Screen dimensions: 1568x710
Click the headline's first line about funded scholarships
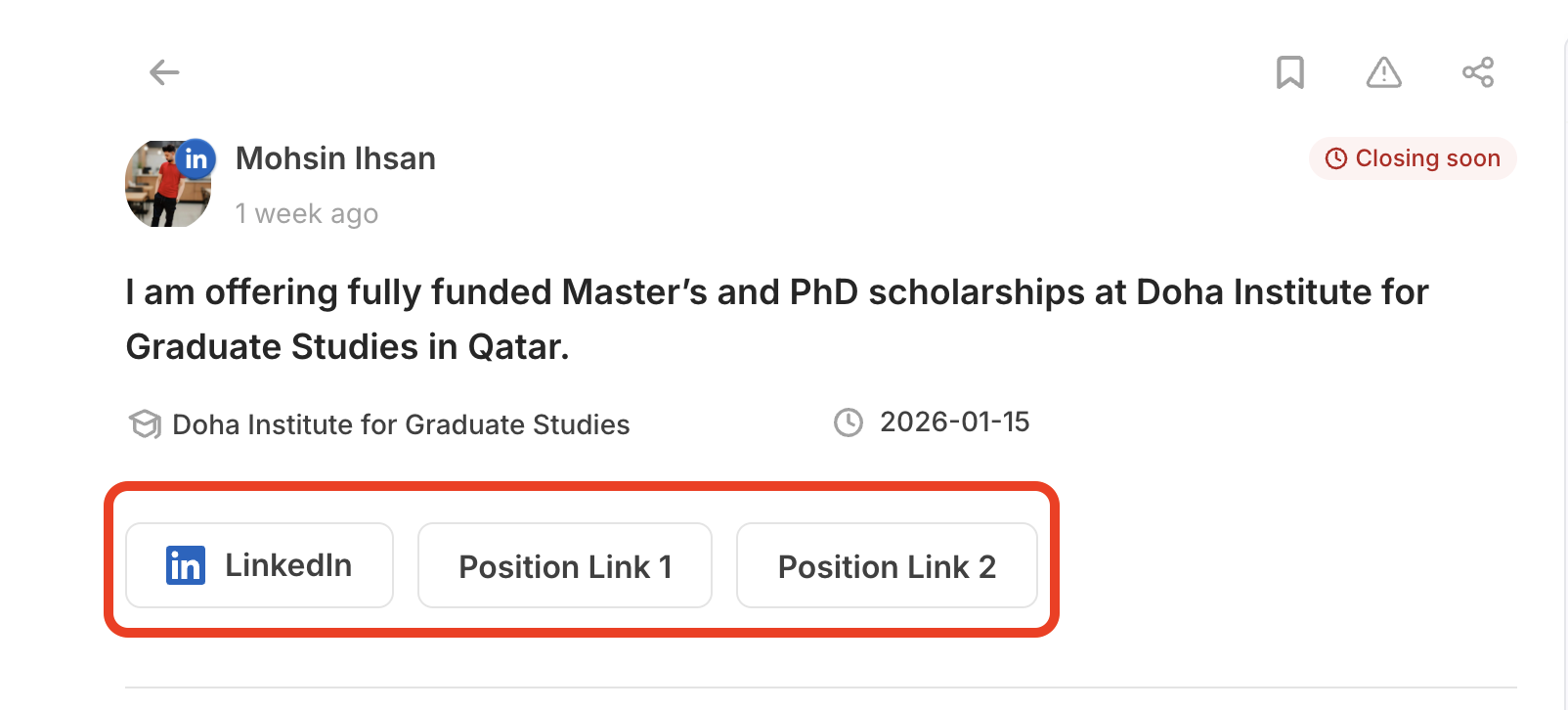(776, 292)
